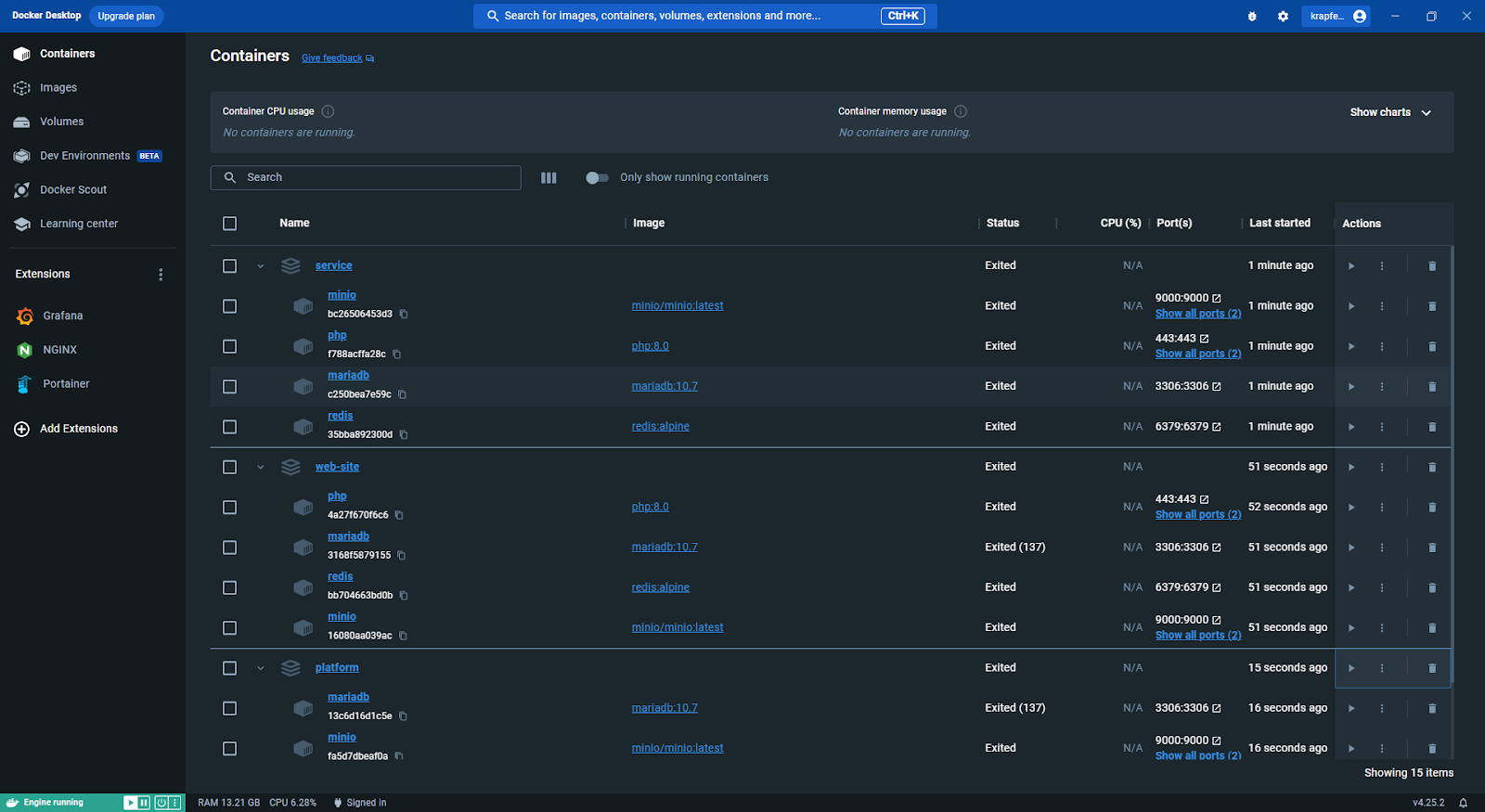Delete the platform stack with its trash icon
Viewport: 1485px width, 812px height.
pyautogui.click(x=1432, y=668)
